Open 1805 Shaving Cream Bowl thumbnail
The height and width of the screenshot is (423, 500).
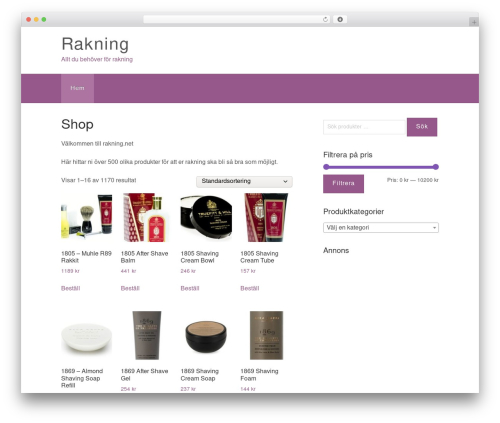[x=206, y=217]
